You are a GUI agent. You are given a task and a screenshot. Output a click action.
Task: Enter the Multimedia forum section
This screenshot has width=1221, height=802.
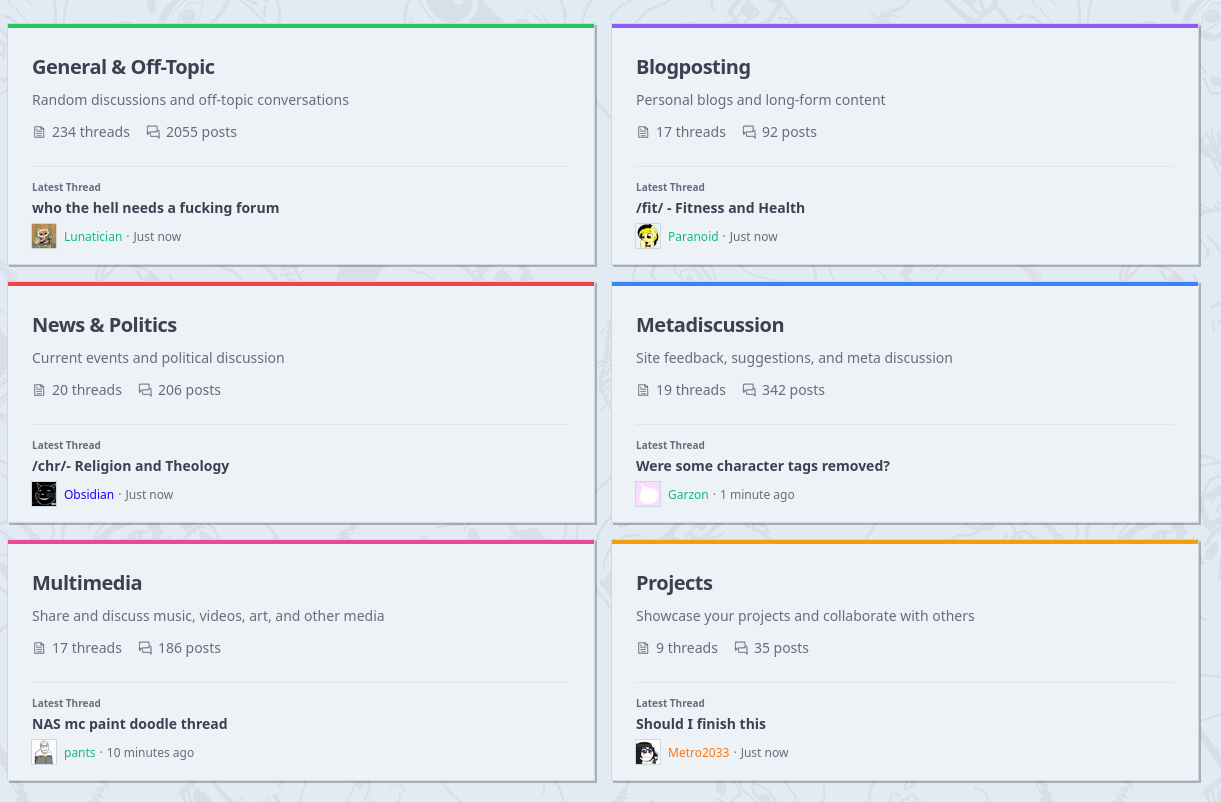tap(87, 583)
